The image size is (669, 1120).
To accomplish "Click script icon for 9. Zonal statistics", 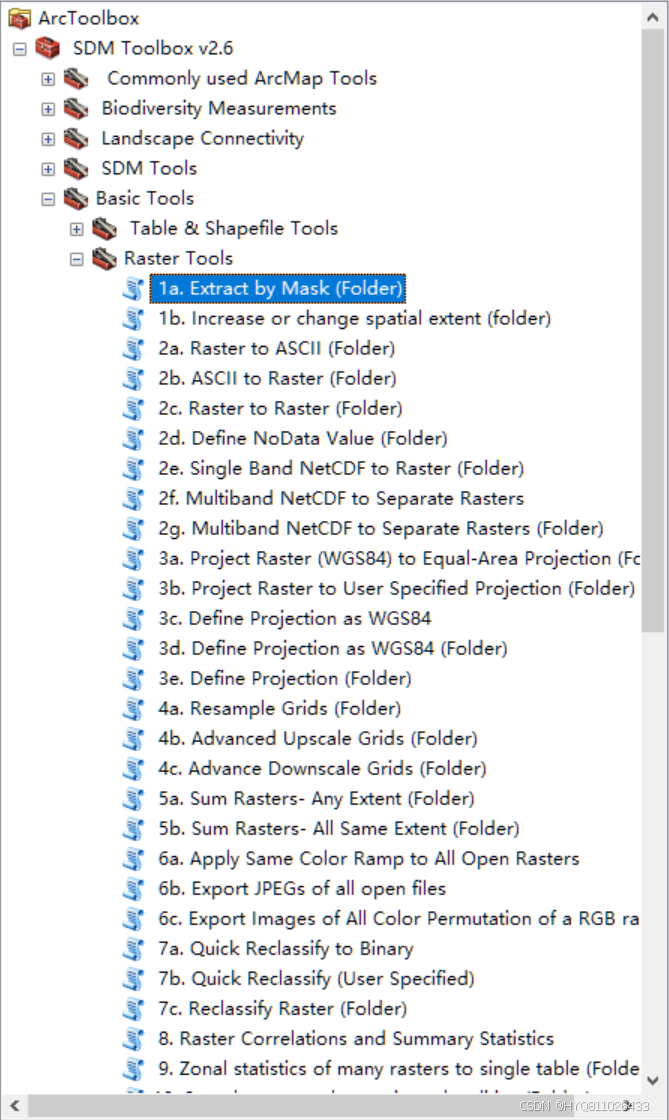I will [x=133, y=1069].
